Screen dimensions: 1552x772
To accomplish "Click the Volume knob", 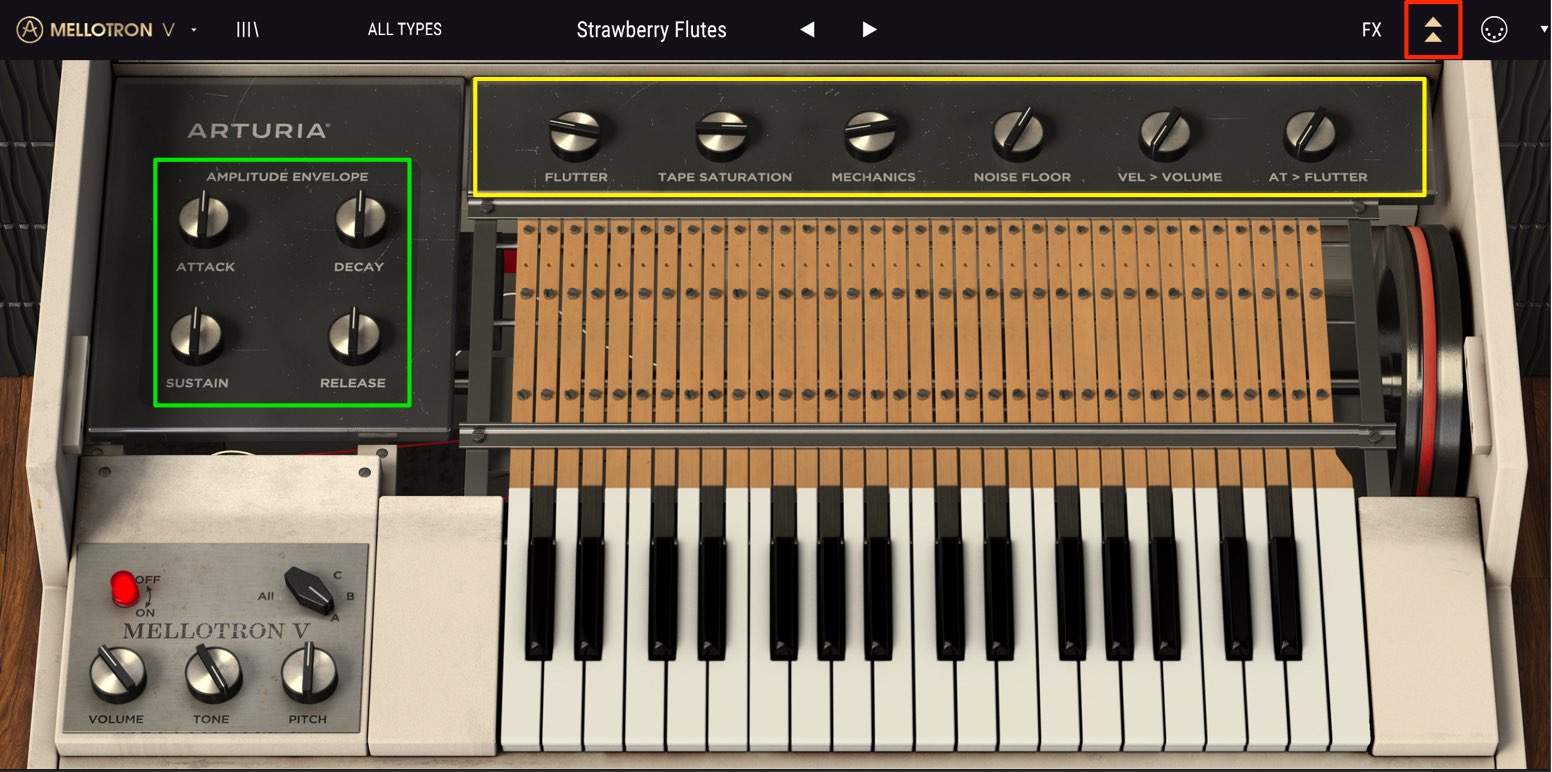I will click(x=118, y=675).
